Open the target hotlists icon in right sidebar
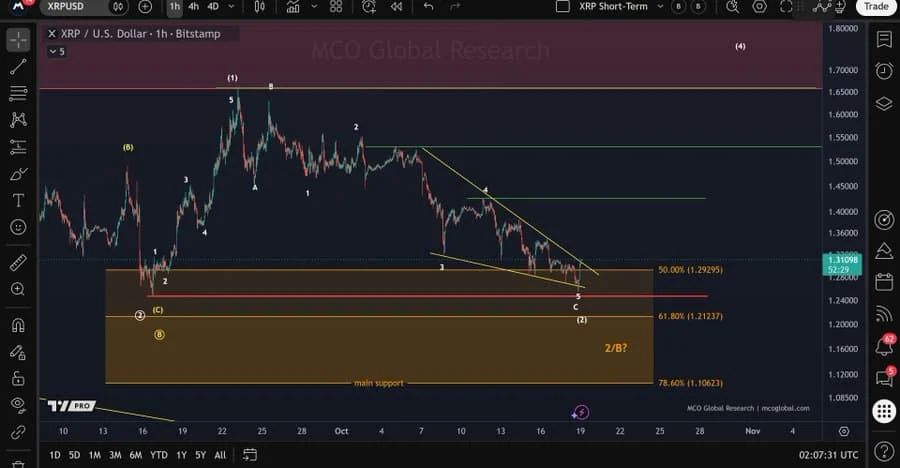This screenshot has height=468, width=900. point(884,219)
